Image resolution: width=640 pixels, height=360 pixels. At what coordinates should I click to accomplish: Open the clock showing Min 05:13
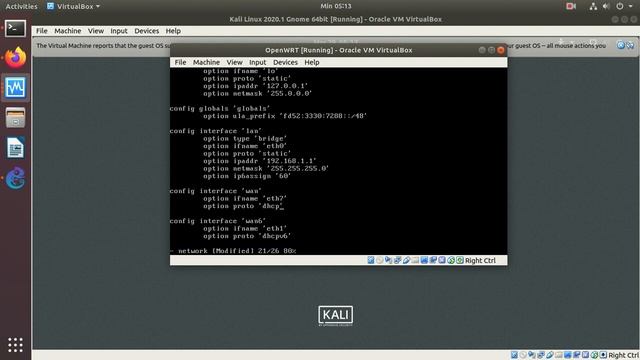pyautogui.click(x=336, y=6)
